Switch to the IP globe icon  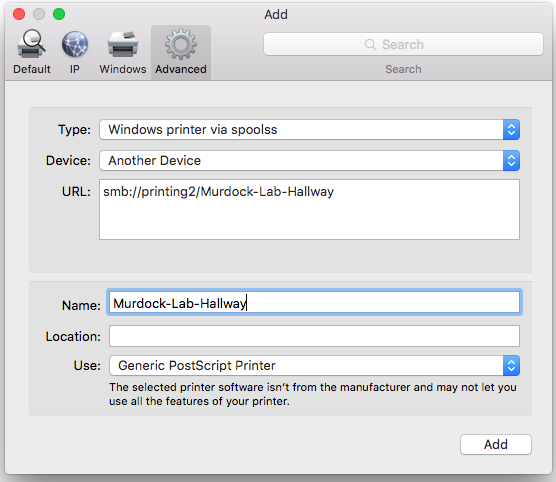[75, 44]
